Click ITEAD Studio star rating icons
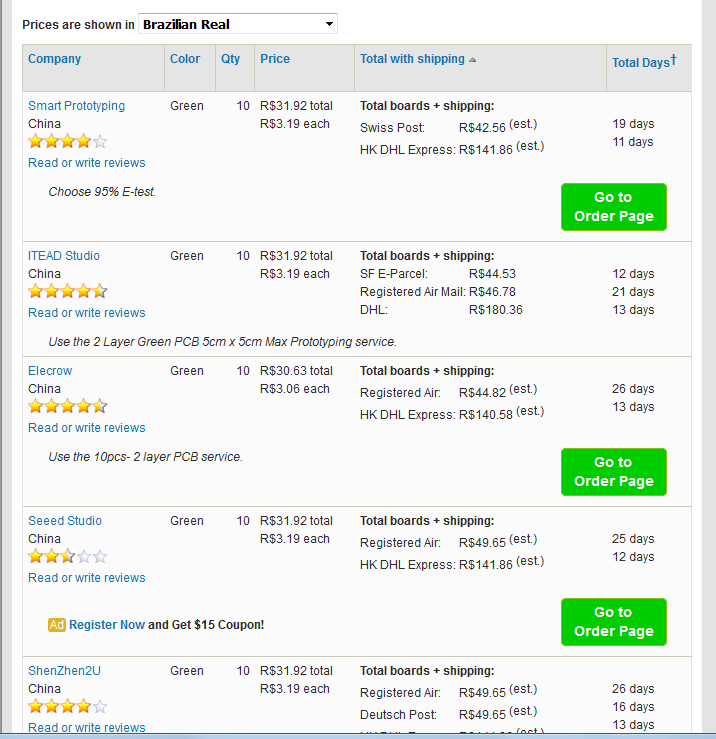This screenshot has width=716, height=739. (x=67, y=291)
